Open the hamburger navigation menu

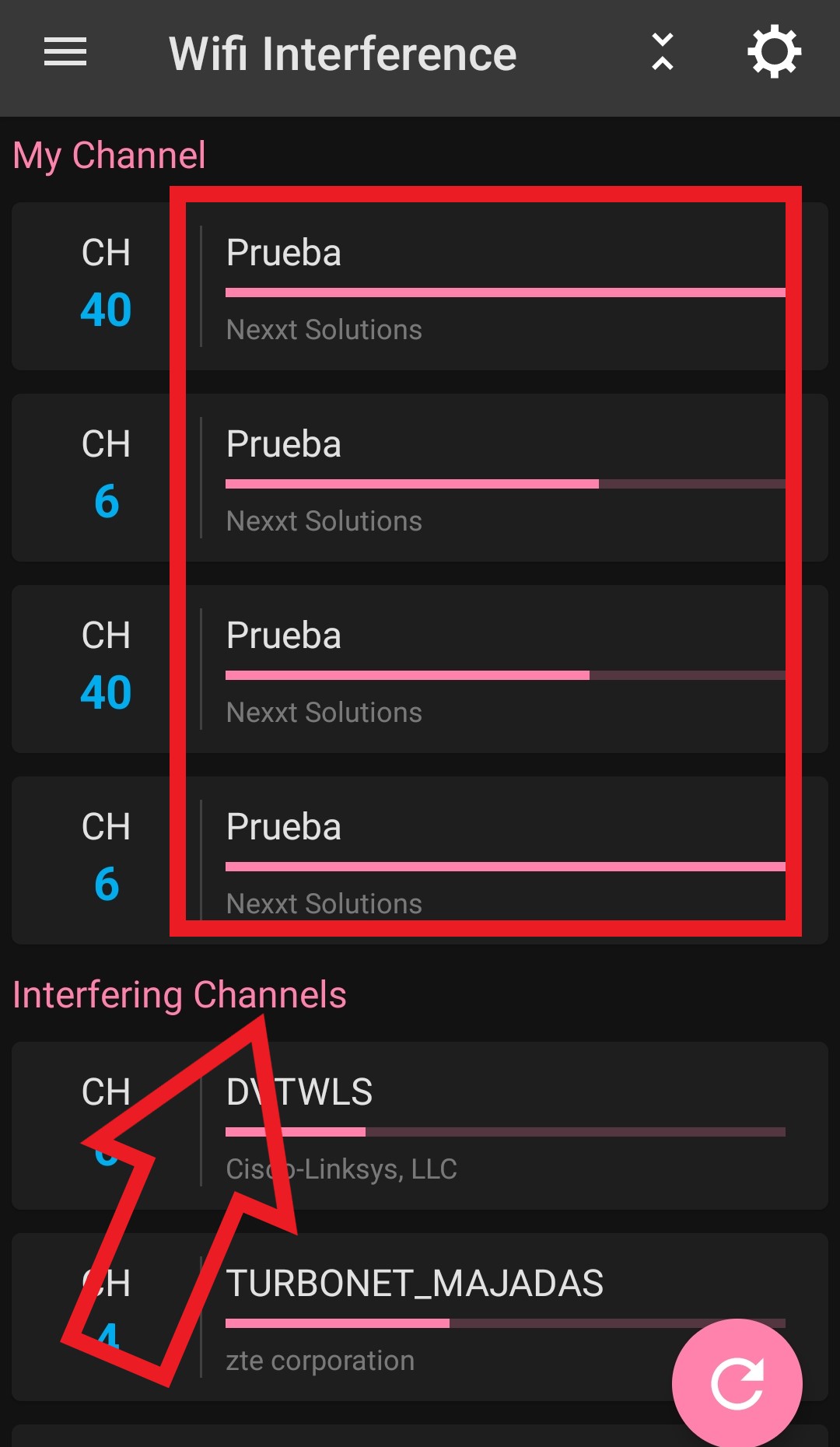pyautogui.click(x=65, y=52)
